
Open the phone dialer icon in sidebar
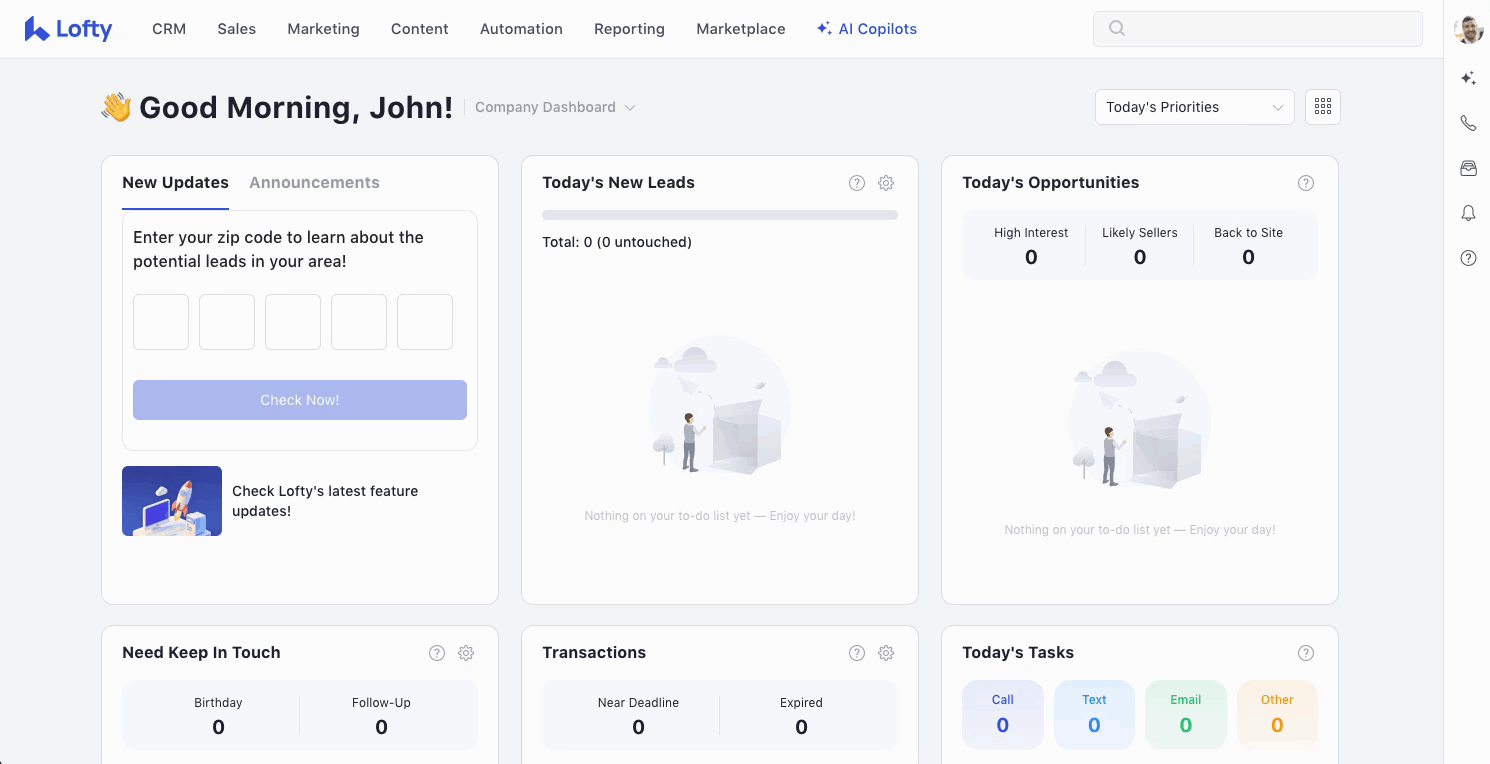point(1468,123)
